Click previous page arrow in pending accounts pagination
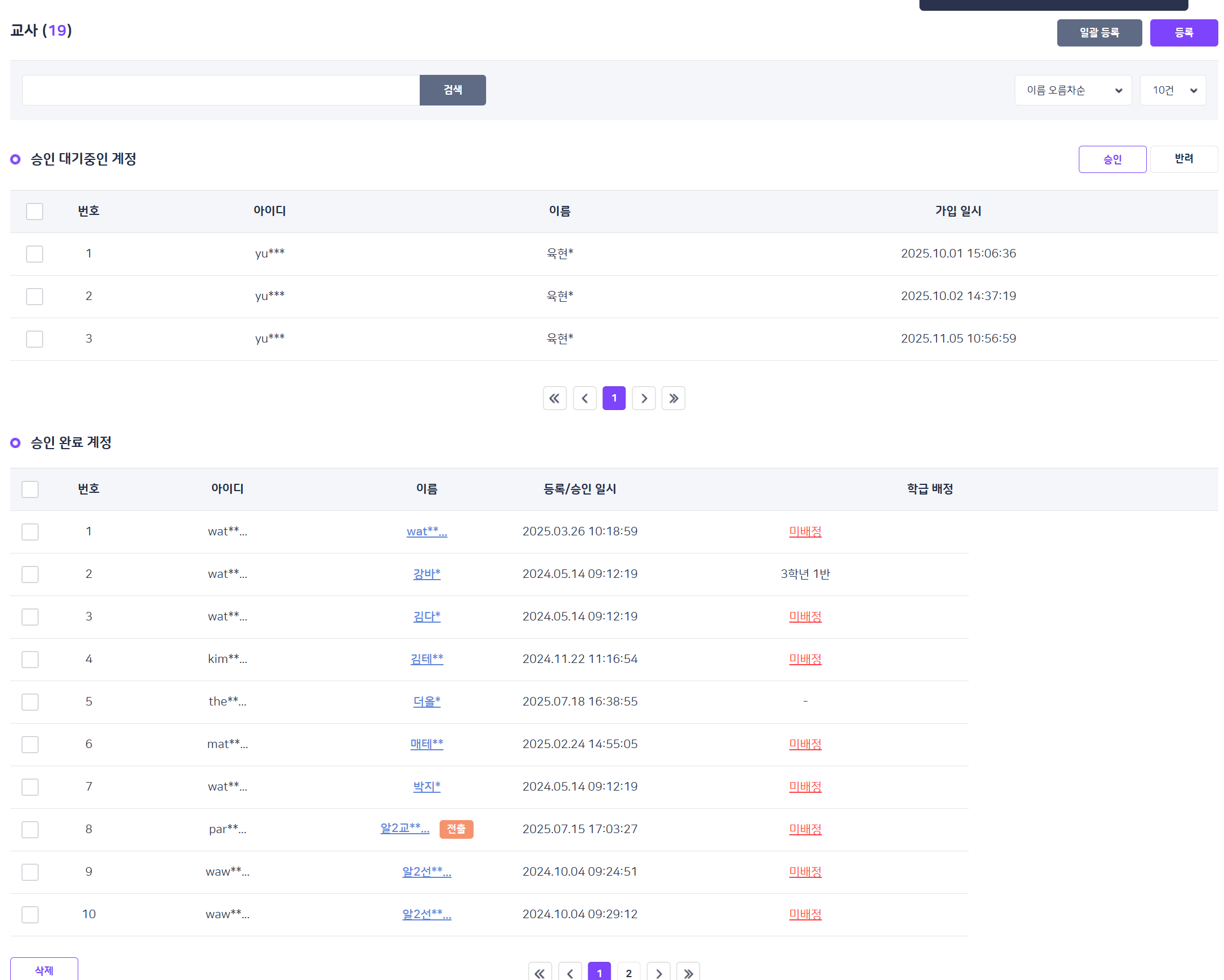 (584, 398)
